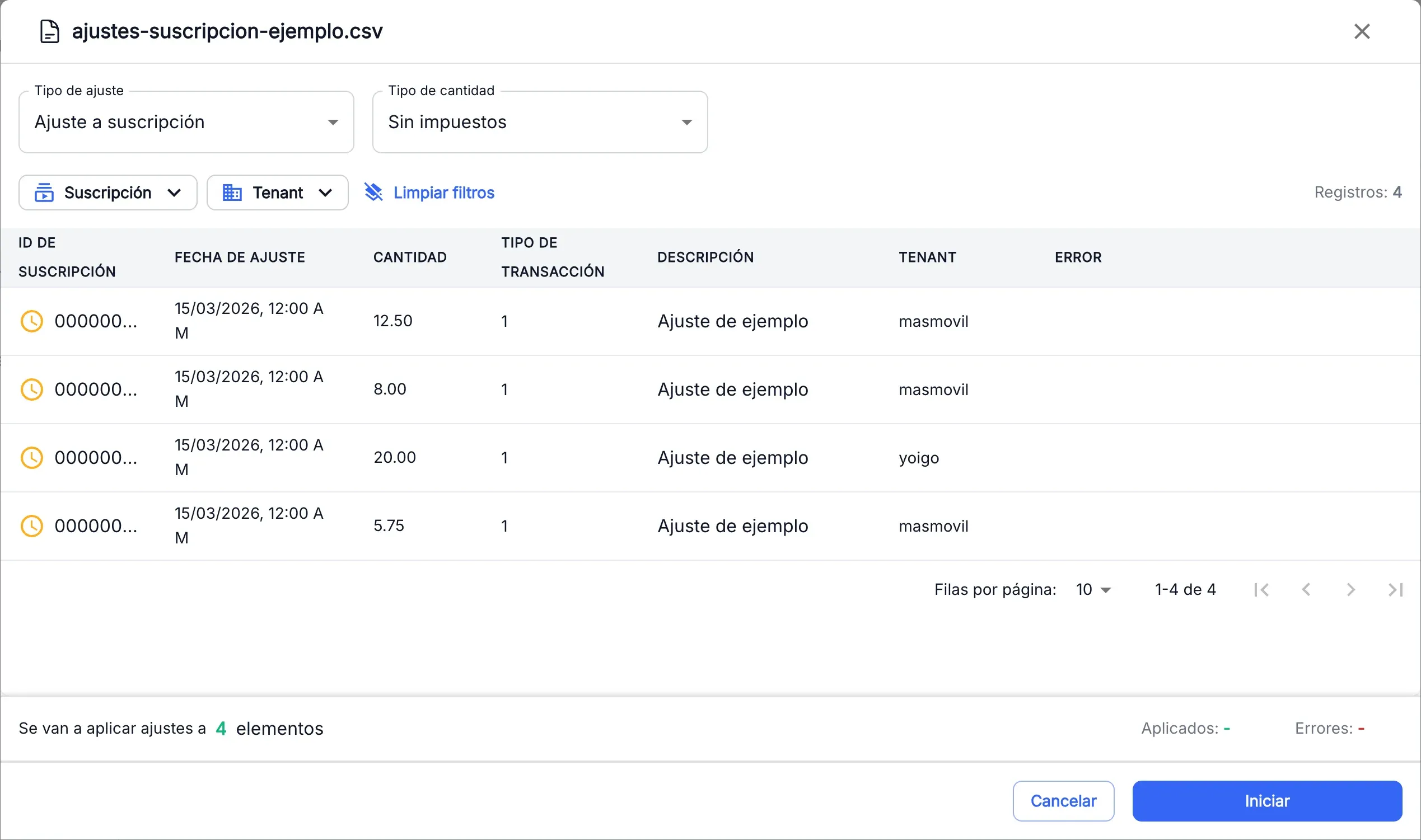Click the Cancelar button
Screen dimensions: 1421x840
coord(1063,801)
